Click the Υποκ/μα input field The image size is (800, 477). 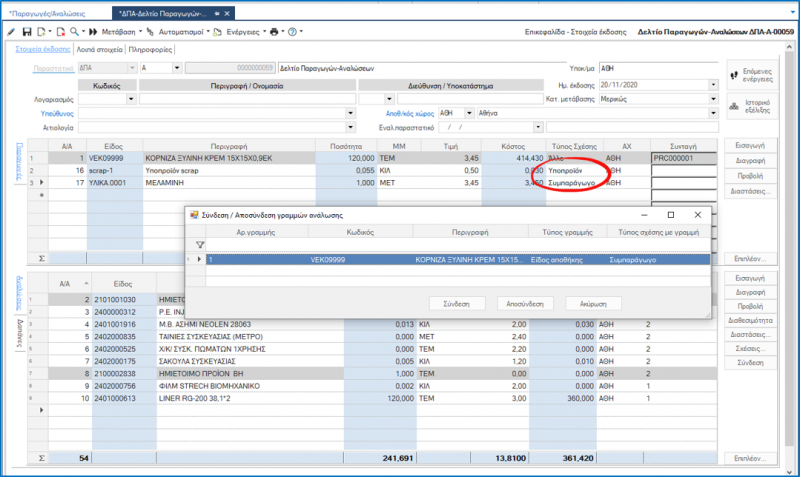point(658,68)
